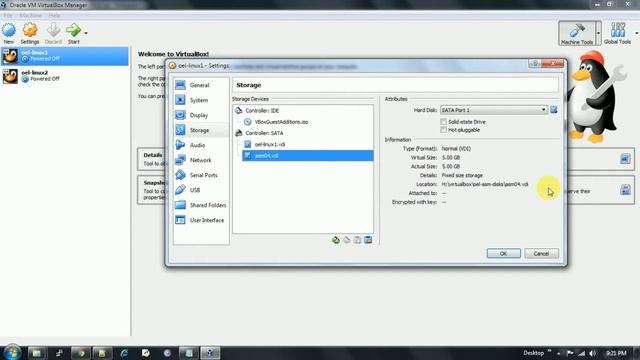Image resolution: width=640 pixels, height=360 pixels.
Task: Select the asm04.vdi disk entry
Action: point(308,156)
